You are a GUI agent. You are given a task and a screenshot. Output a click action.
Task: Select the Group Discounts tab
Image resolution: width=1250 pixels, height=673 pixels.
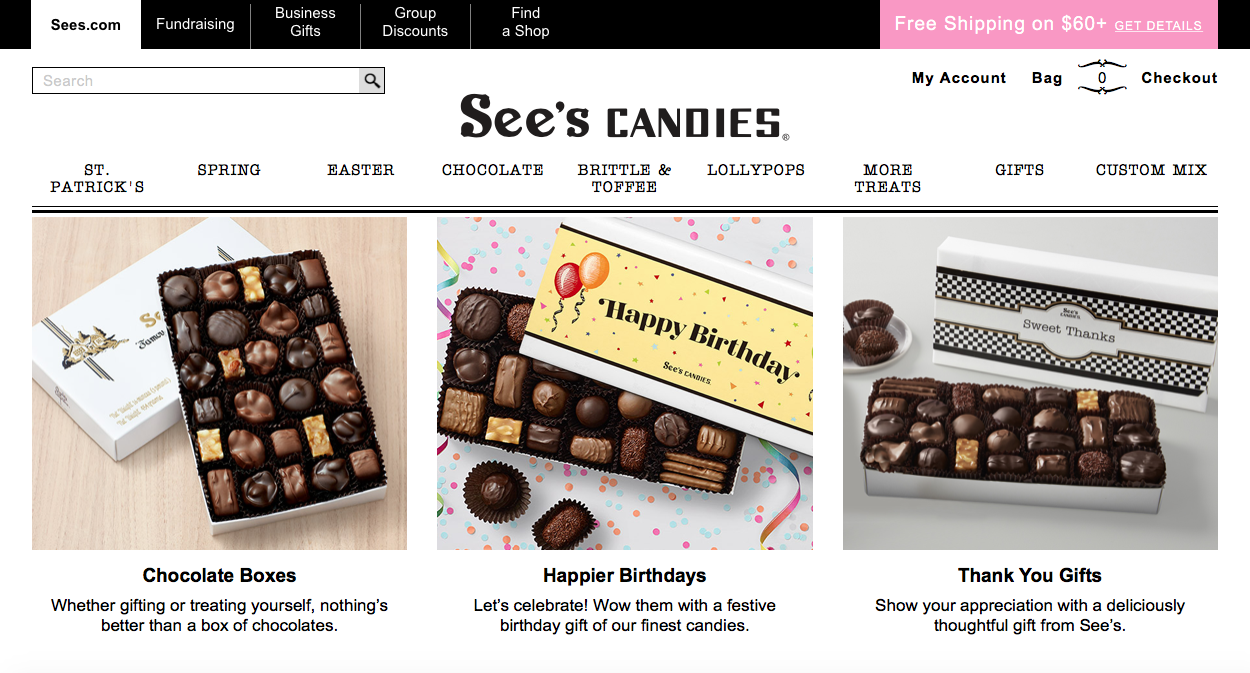coord(415,22)
